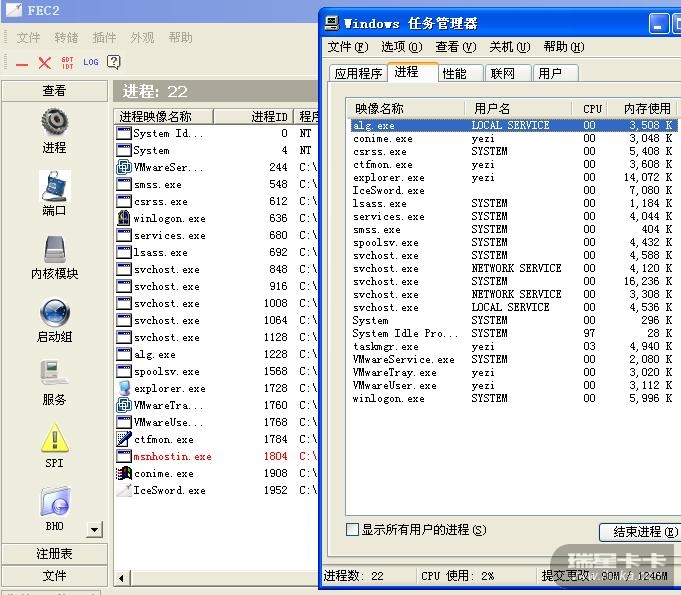Sort by 内存使用 column in Task Manager
The width and height of the screenshot is (681, 595).
[x=644, y=108]
